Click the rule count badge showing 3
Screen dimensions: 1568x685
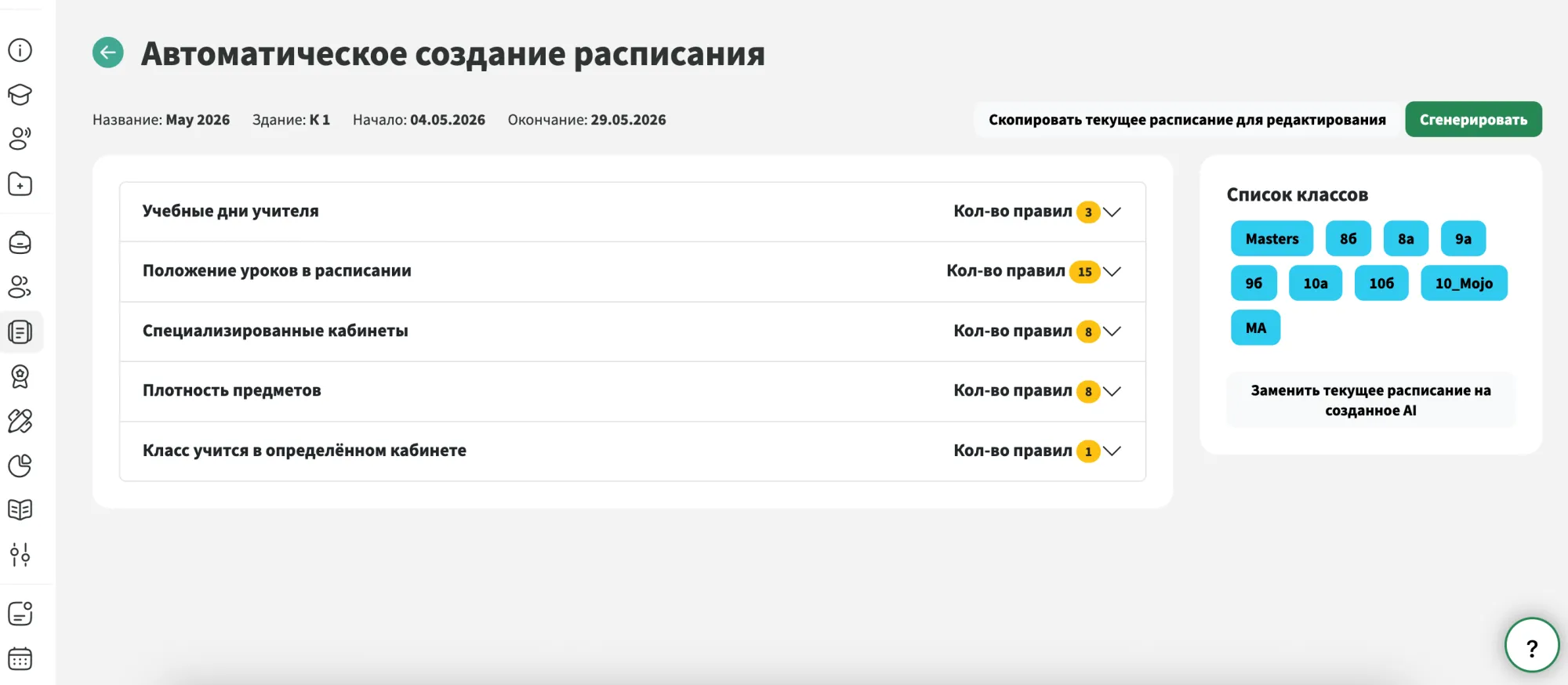coord(1088,212)
